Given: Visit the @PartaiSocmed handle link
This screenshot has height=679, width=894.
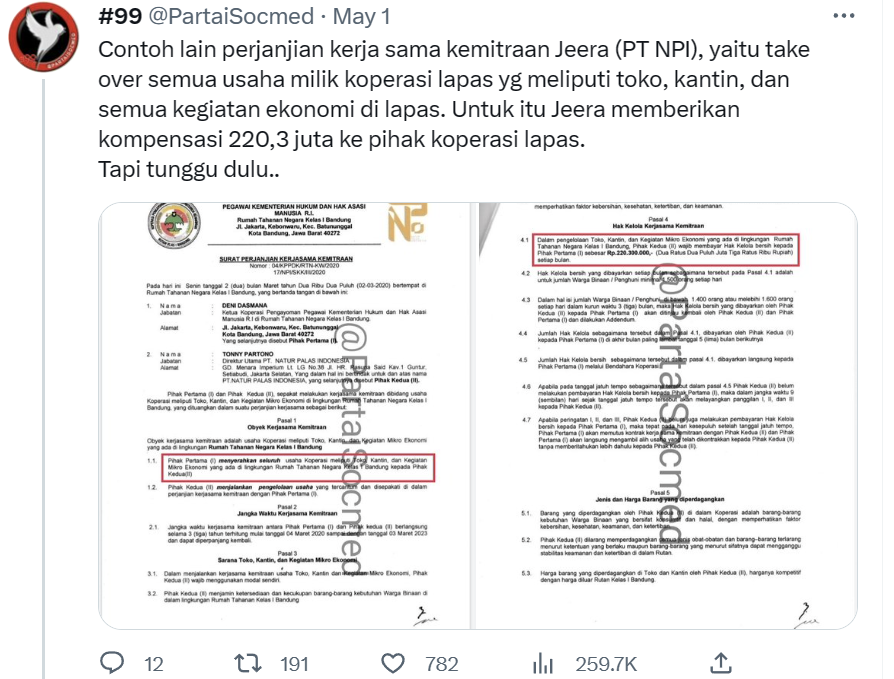Looking at the screenshot, I should pyautogui.click(x=231, y=17).
